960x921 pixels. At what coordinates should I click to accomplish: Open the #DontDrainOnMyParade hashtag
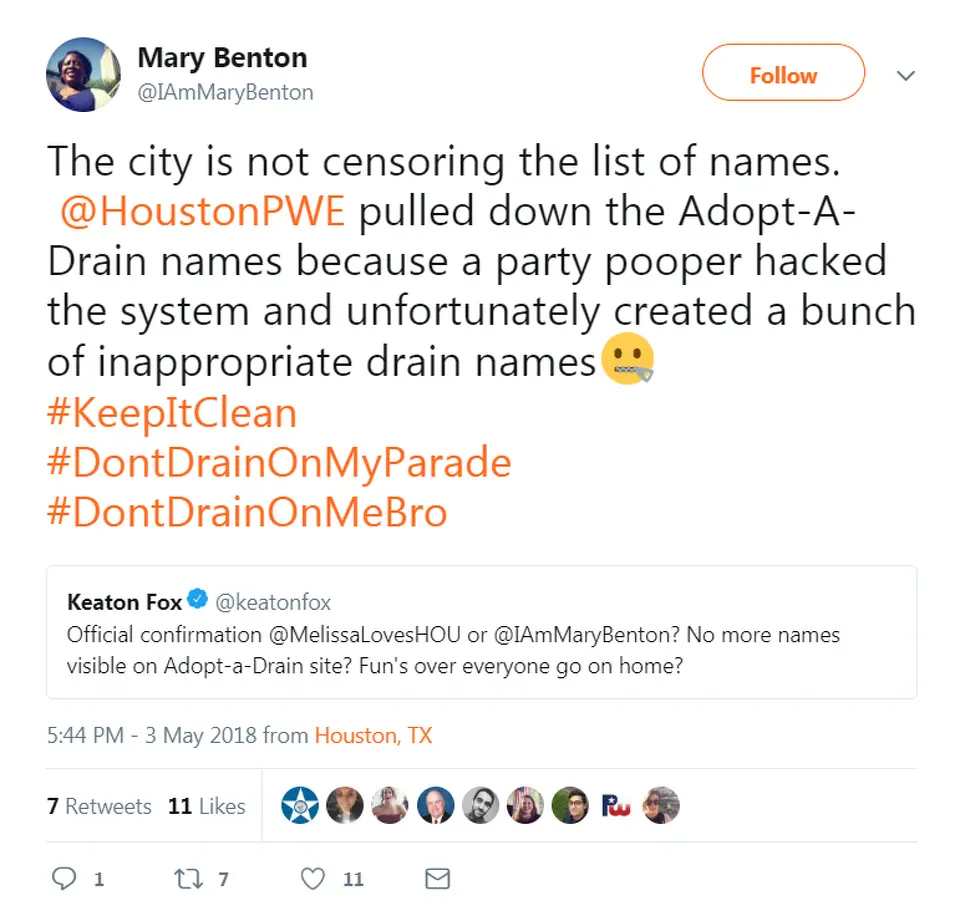pyautogui.click(x=279, y=462)
